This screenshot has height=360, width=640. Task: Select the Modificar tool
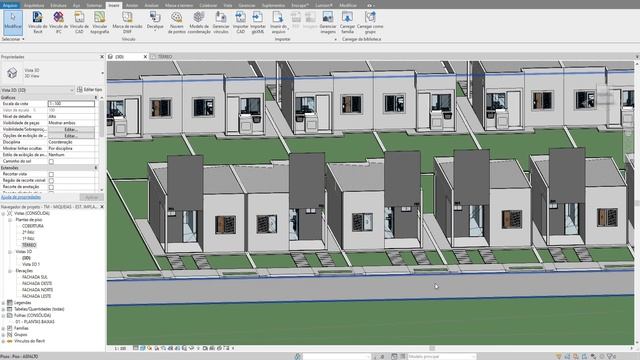coord(13,22)
